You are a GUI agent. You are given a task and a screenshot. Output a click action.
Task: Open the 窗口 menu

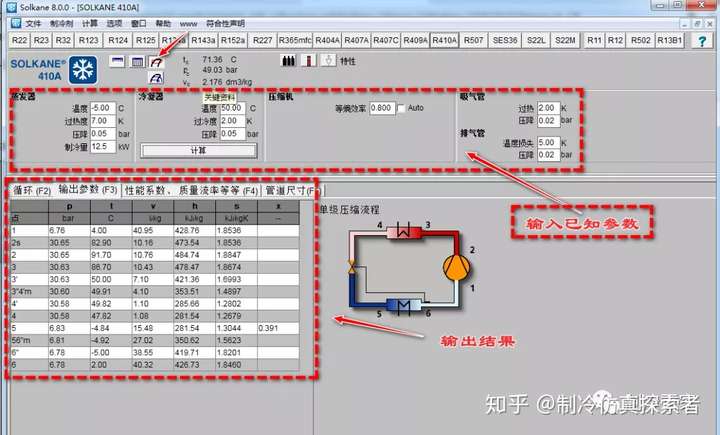pyautogui.click(x=139, y=23)
